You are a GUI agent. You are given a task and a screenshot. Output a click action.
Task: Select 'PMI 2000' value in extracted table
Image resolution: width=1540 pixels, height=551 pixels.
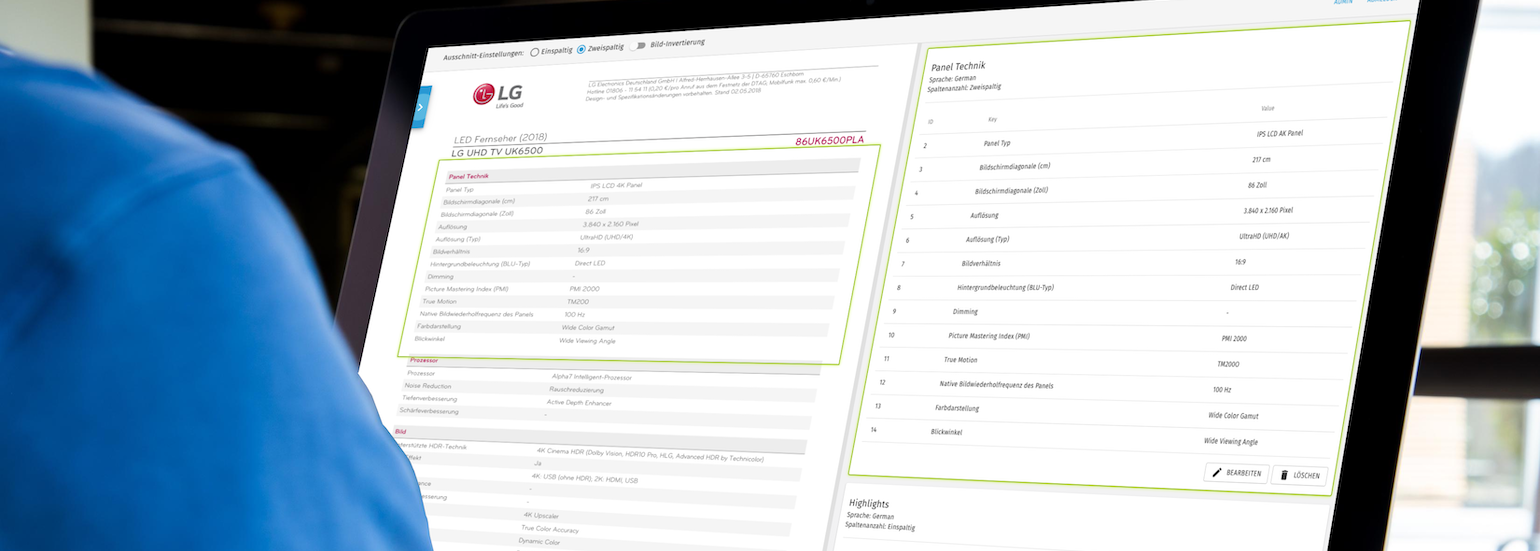pos(1233,339)
